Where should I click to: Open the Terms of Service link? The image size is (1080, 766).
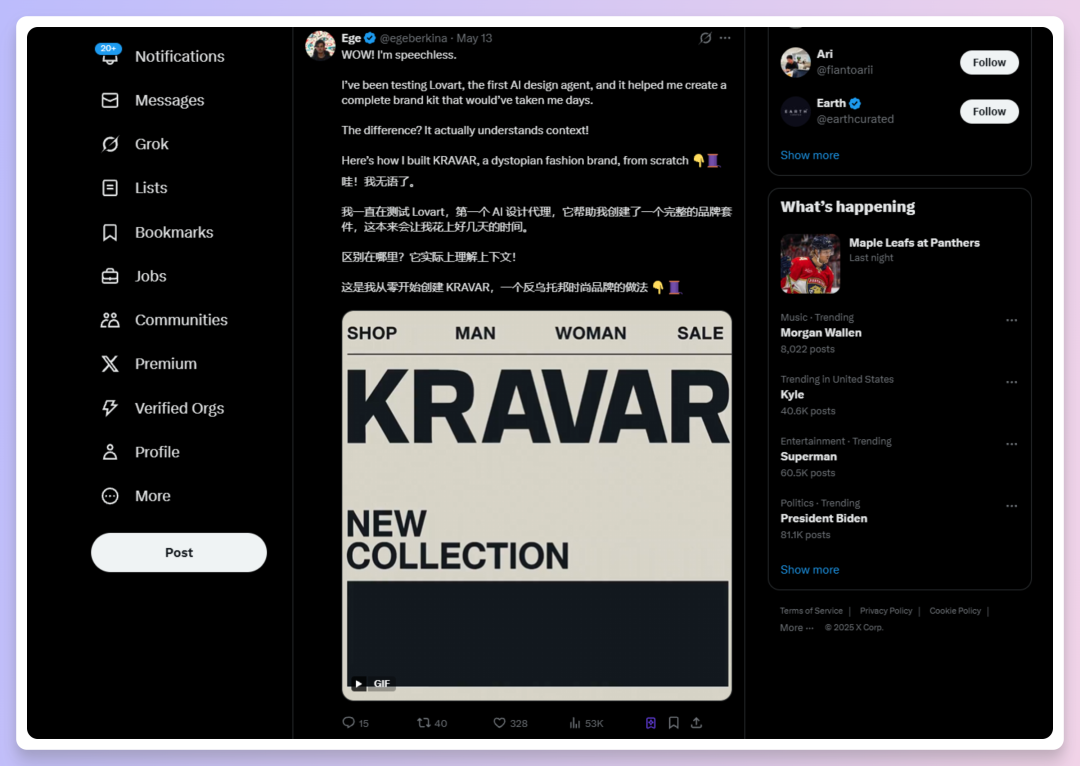pyautogui.click(x=811, y=611)
